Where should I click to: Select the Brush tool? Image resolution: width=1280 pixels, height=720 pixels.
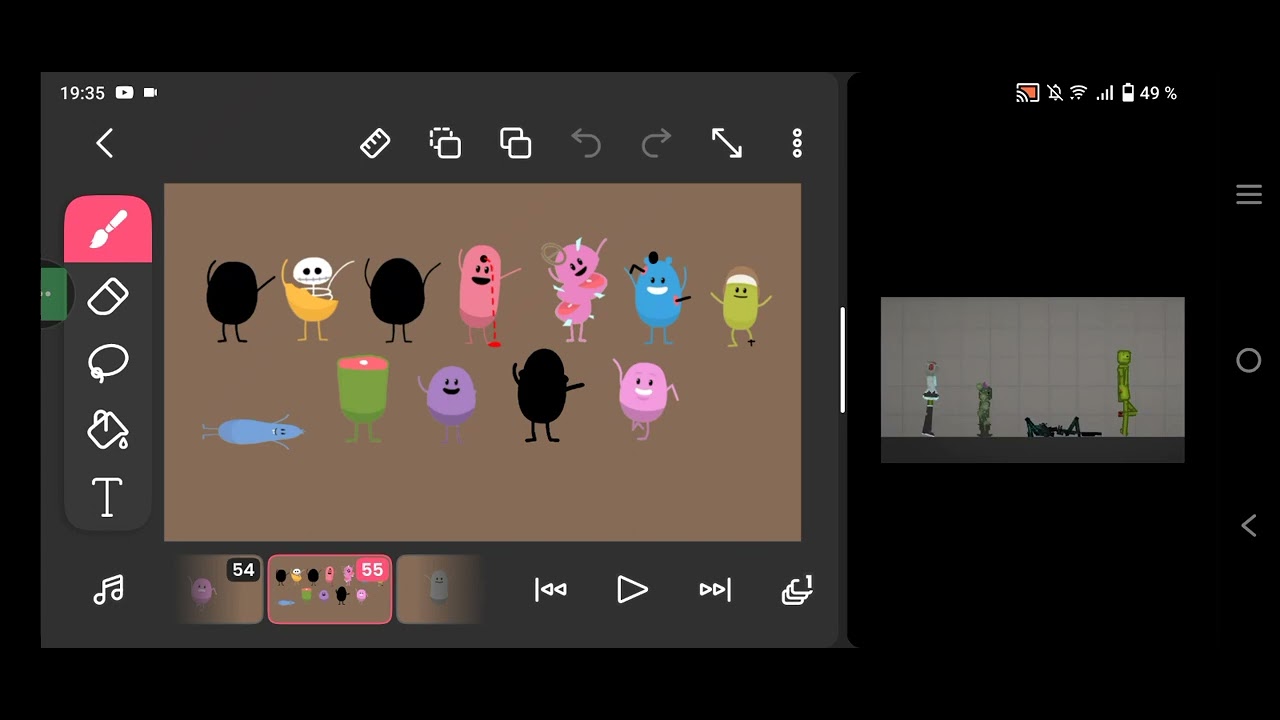pos(108,229)
